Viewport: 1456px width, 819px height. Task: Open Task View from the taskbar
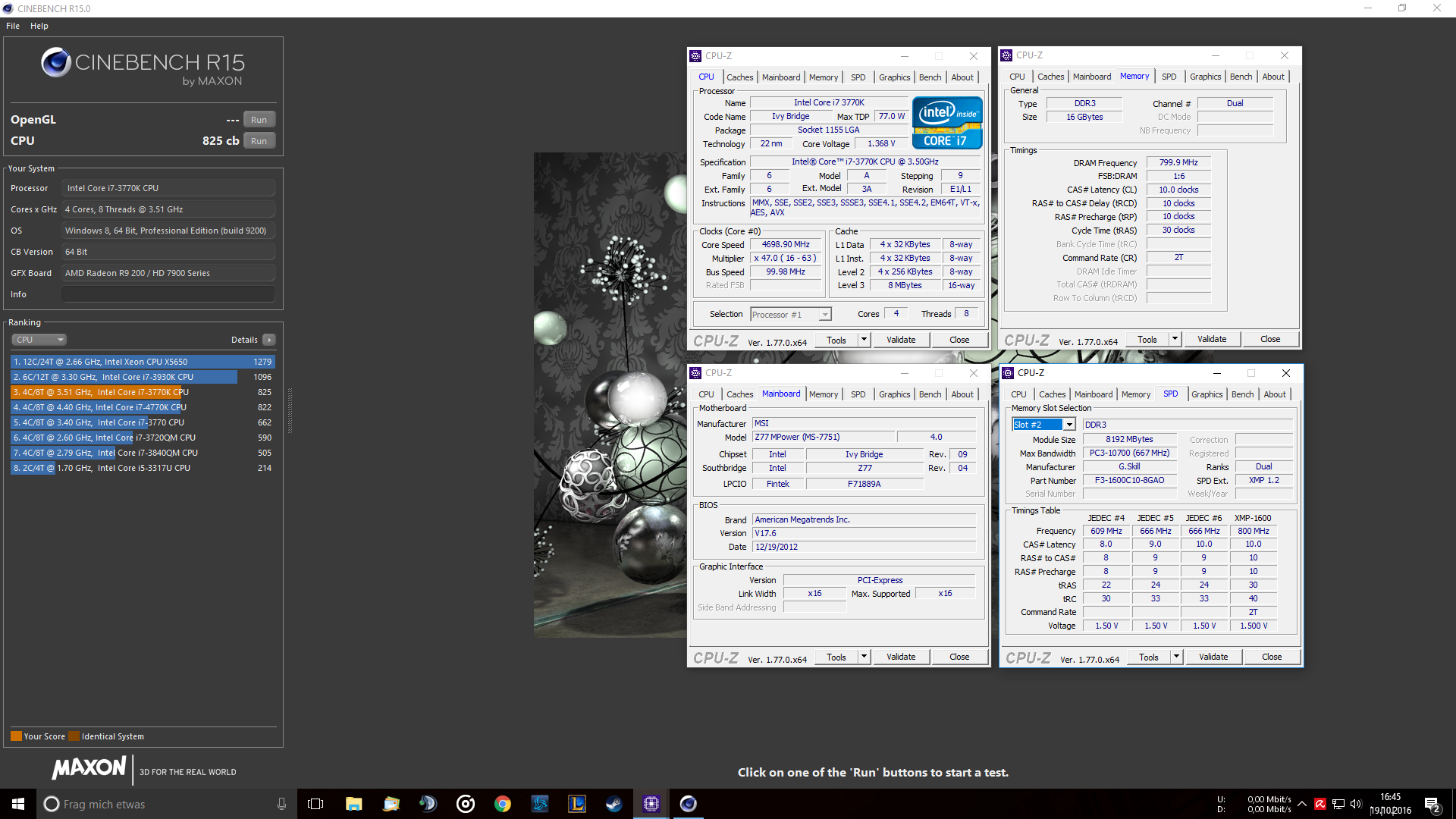315,804
